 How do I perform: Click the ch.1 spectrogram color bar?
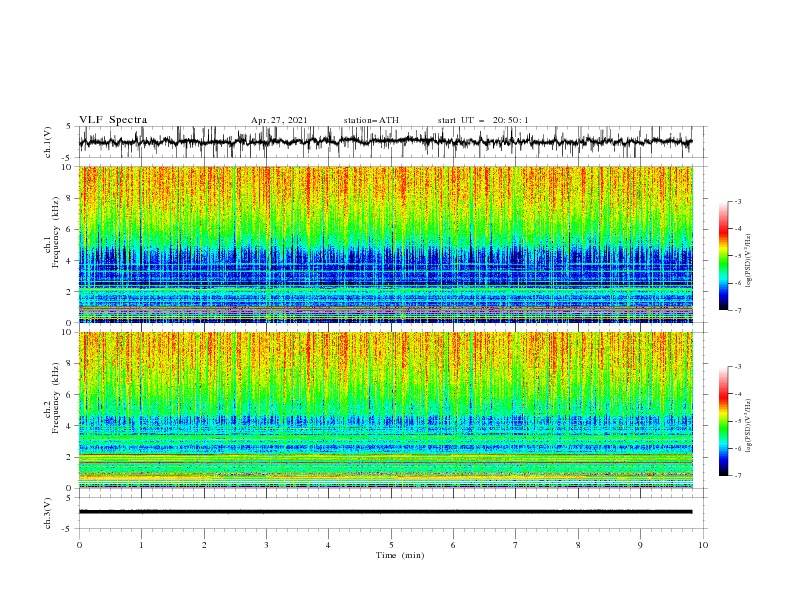724,256
